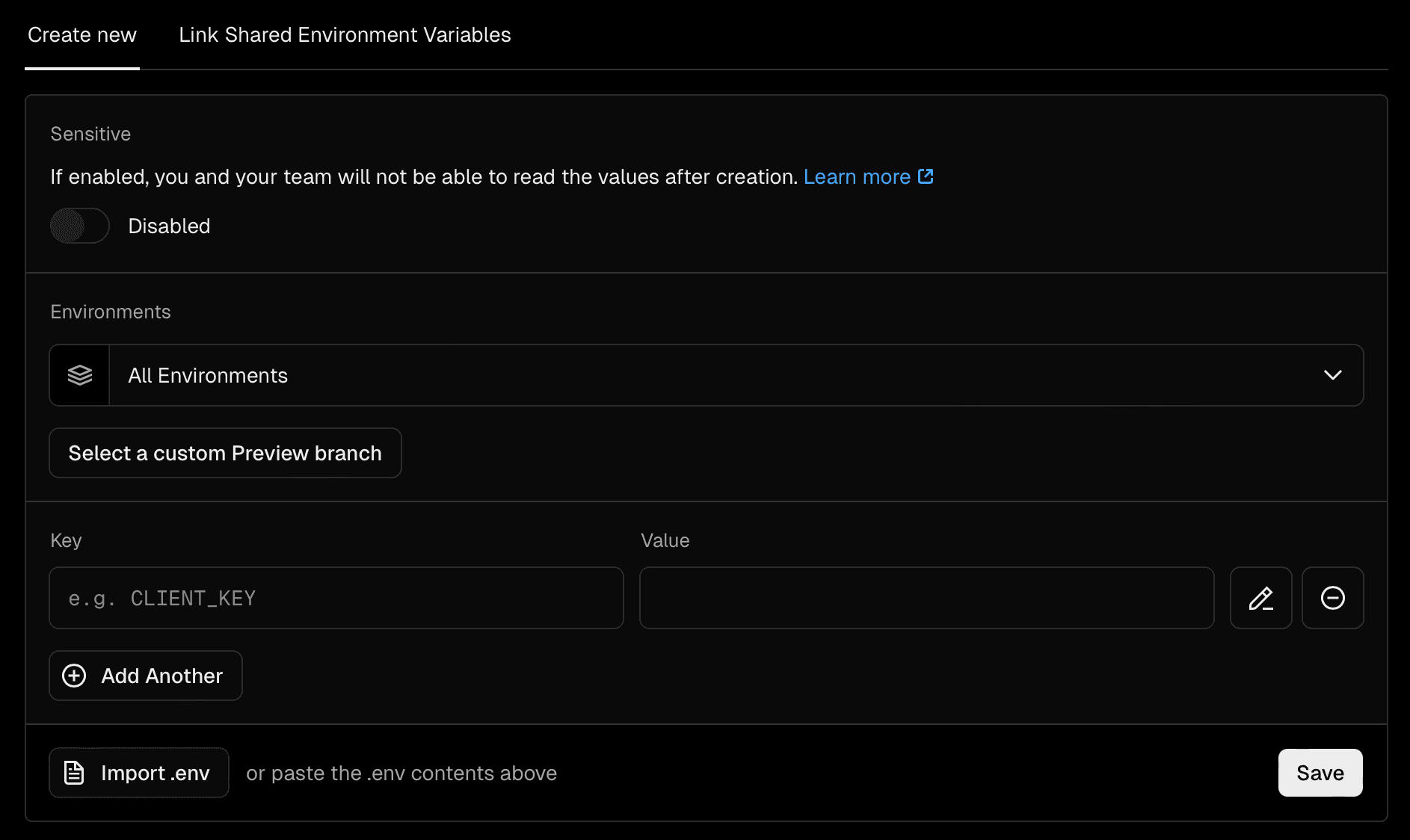Open the Select a custom Preview branch picker

pyautogui.click(x=225, y=453)
